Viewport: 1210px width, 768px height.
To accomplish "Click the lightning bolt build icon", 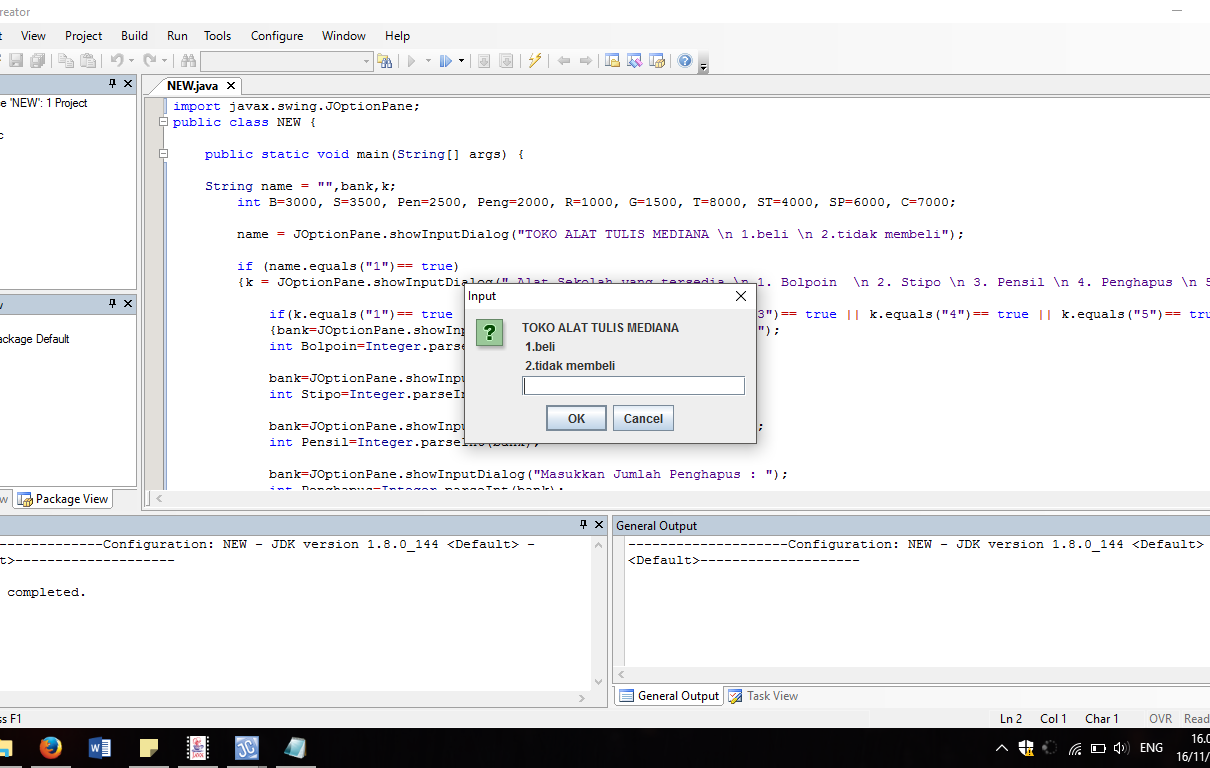I will (x=535, y=61).
